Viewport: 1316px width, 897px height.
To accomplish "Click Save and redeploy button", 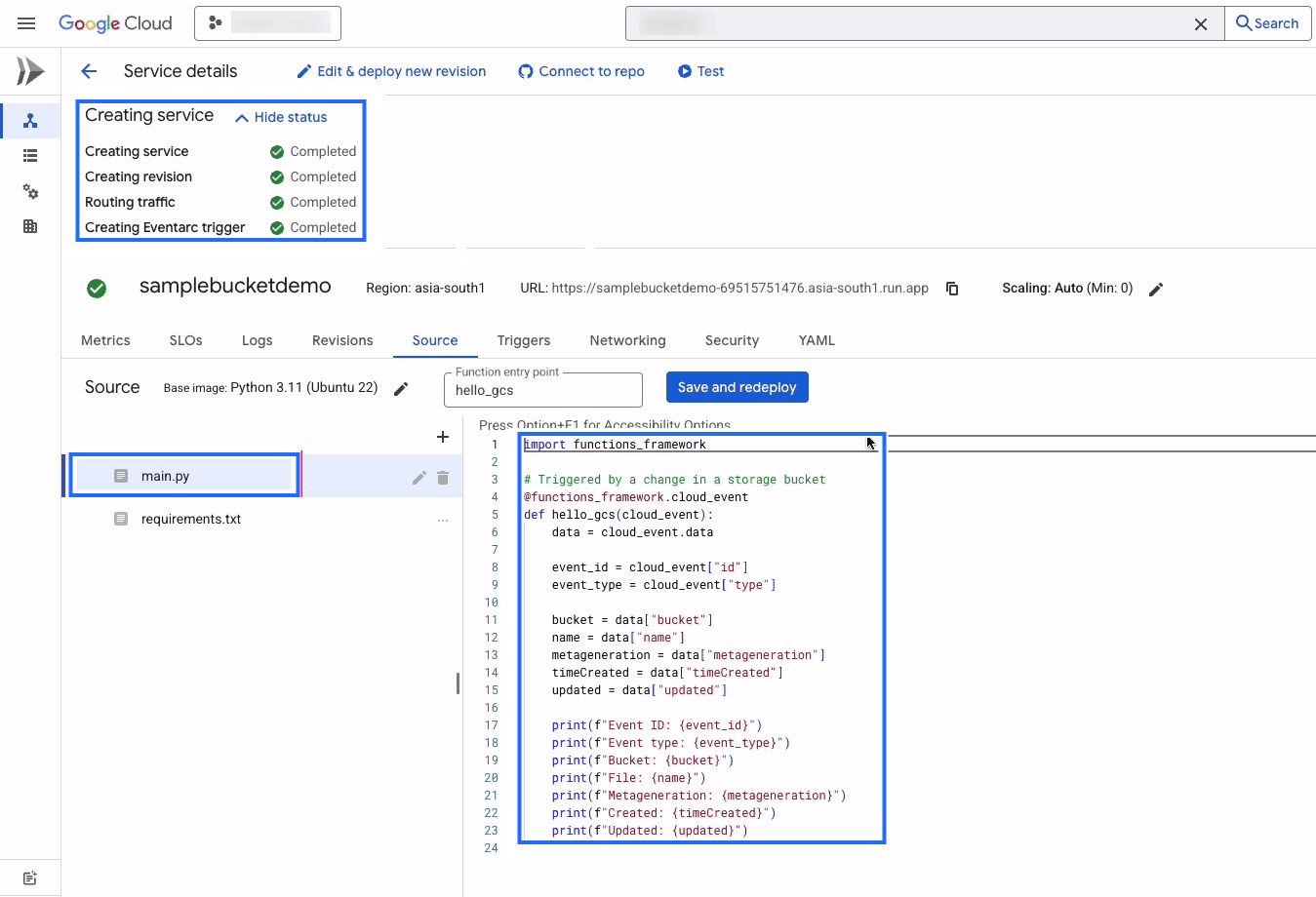I will [737, 387].
